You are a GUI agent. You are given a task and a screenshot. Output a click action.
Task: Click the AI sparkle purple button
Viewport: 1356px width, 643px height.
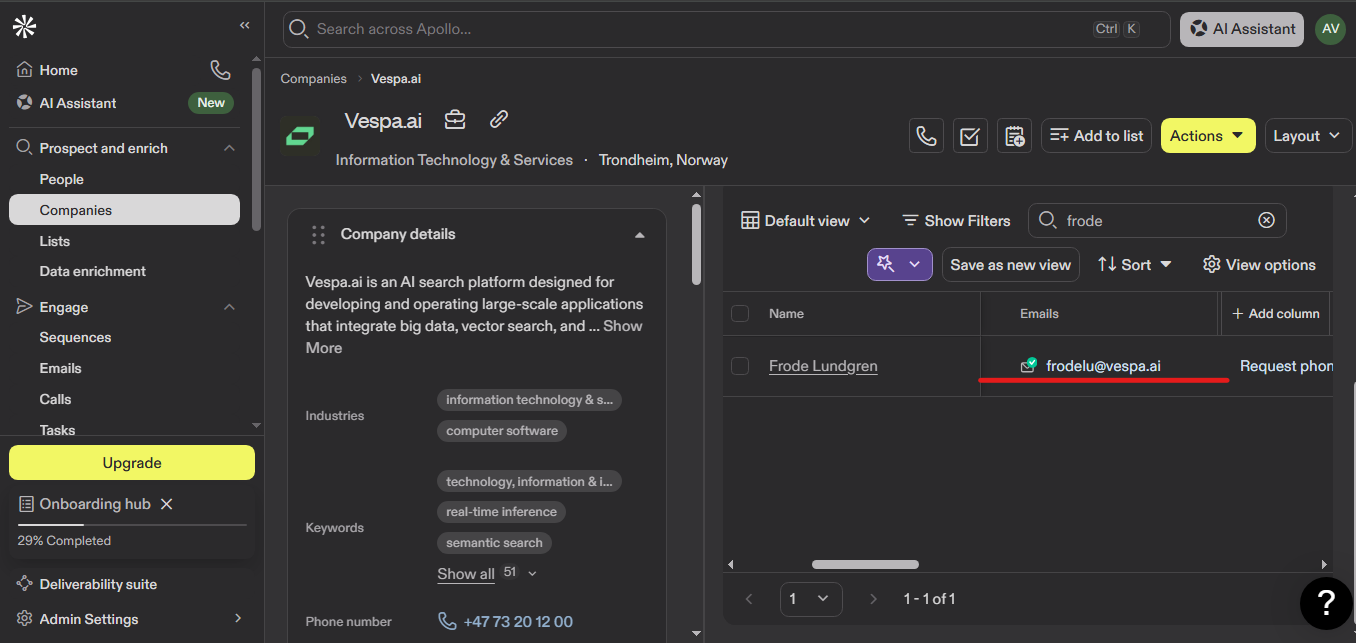(899, 264)
